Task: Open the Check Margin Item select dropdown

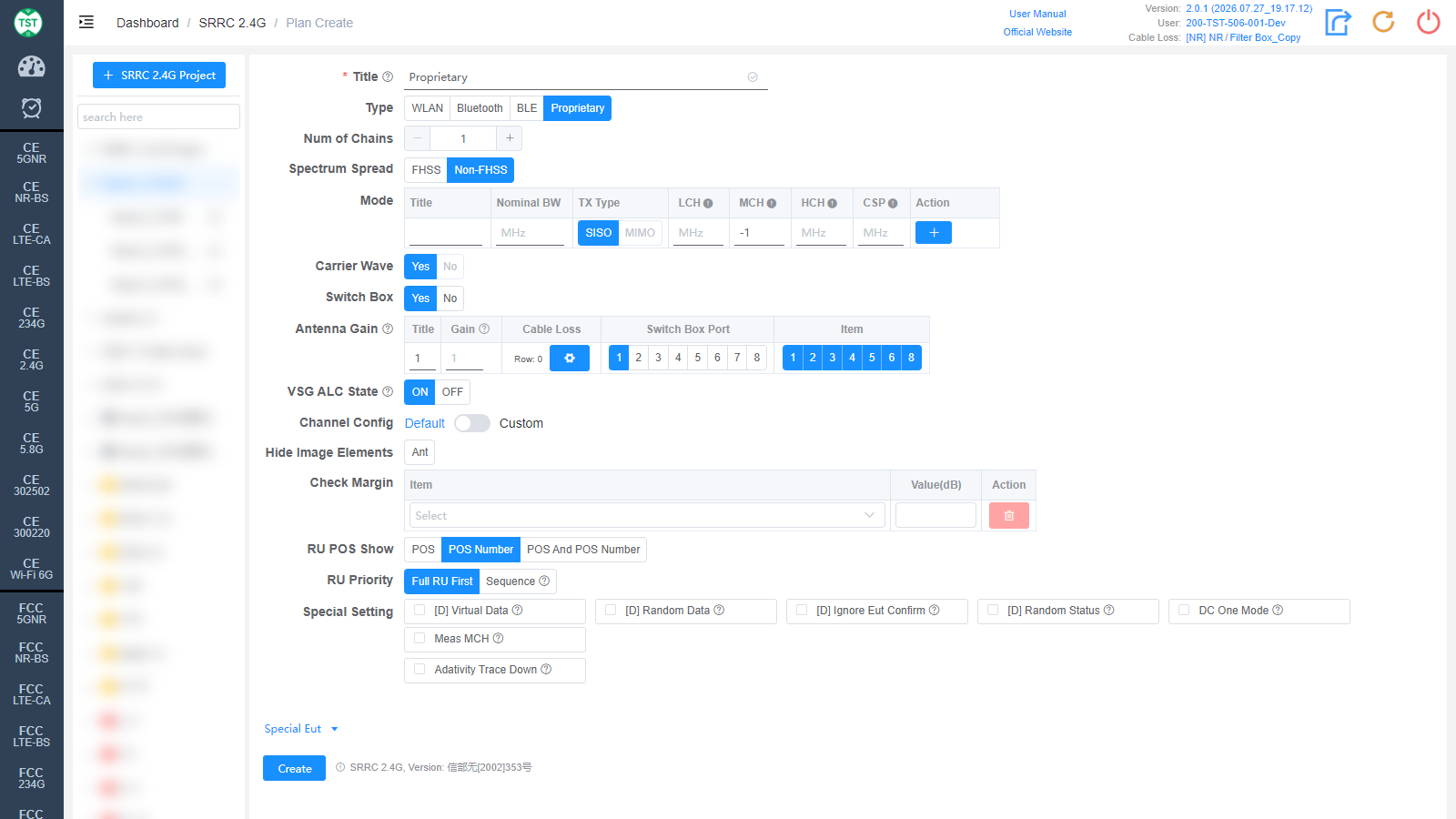Action: point(647,516)
